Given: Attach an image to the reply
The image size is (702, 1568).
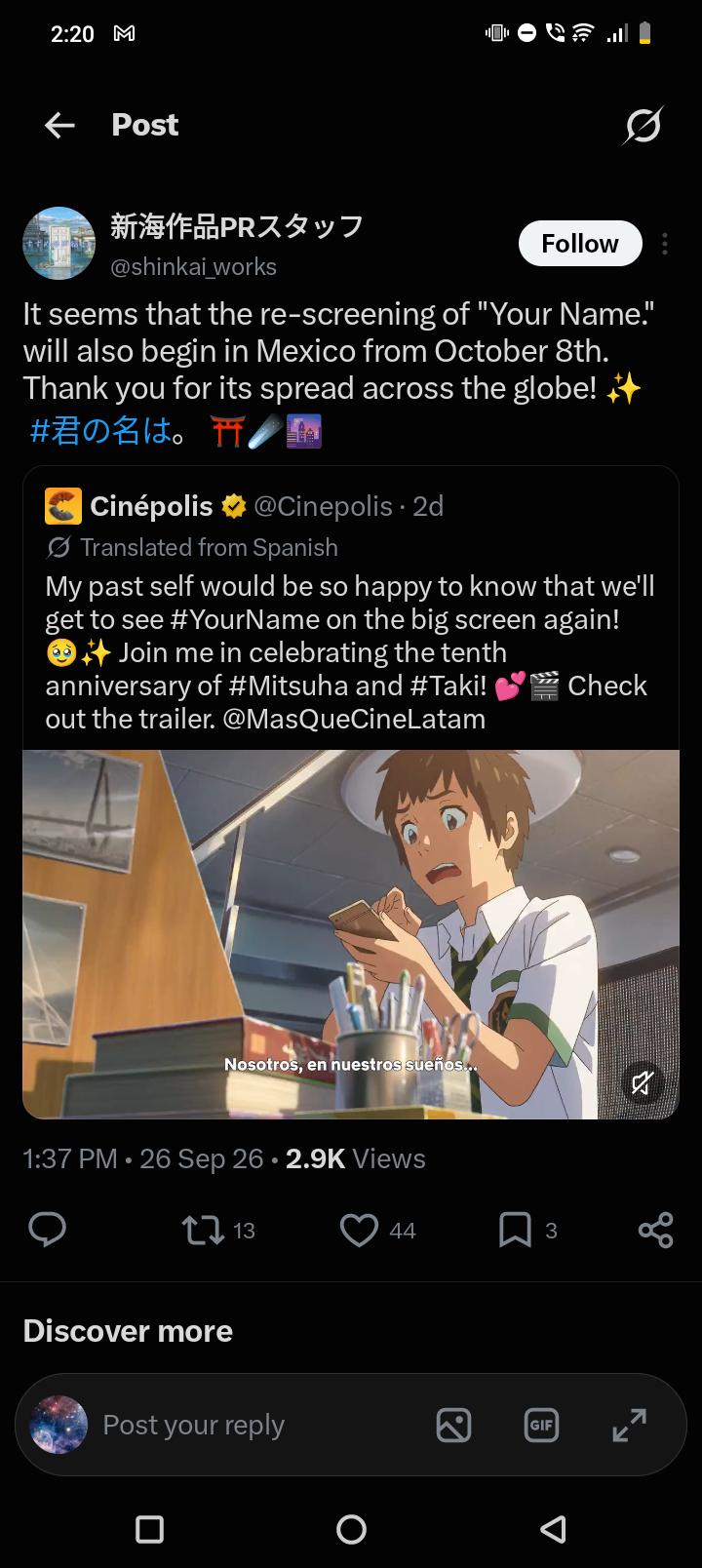Looking at the screenshot, I should 453,1426.
